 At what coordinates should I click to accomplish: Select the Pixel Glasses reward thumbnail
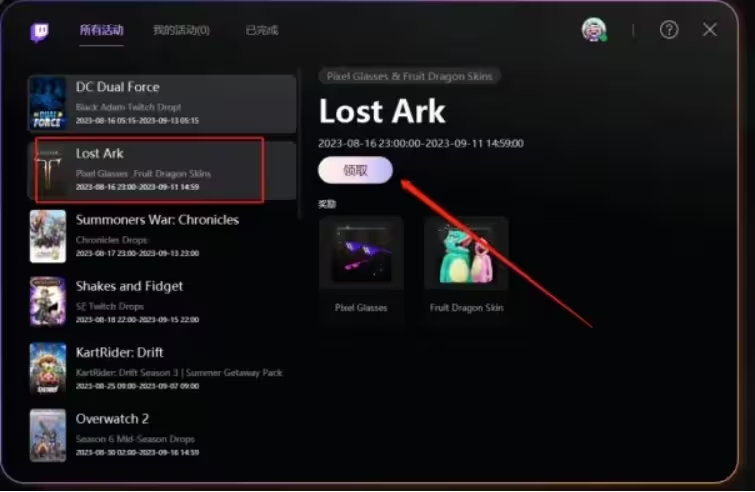click(x=361, y=254)
